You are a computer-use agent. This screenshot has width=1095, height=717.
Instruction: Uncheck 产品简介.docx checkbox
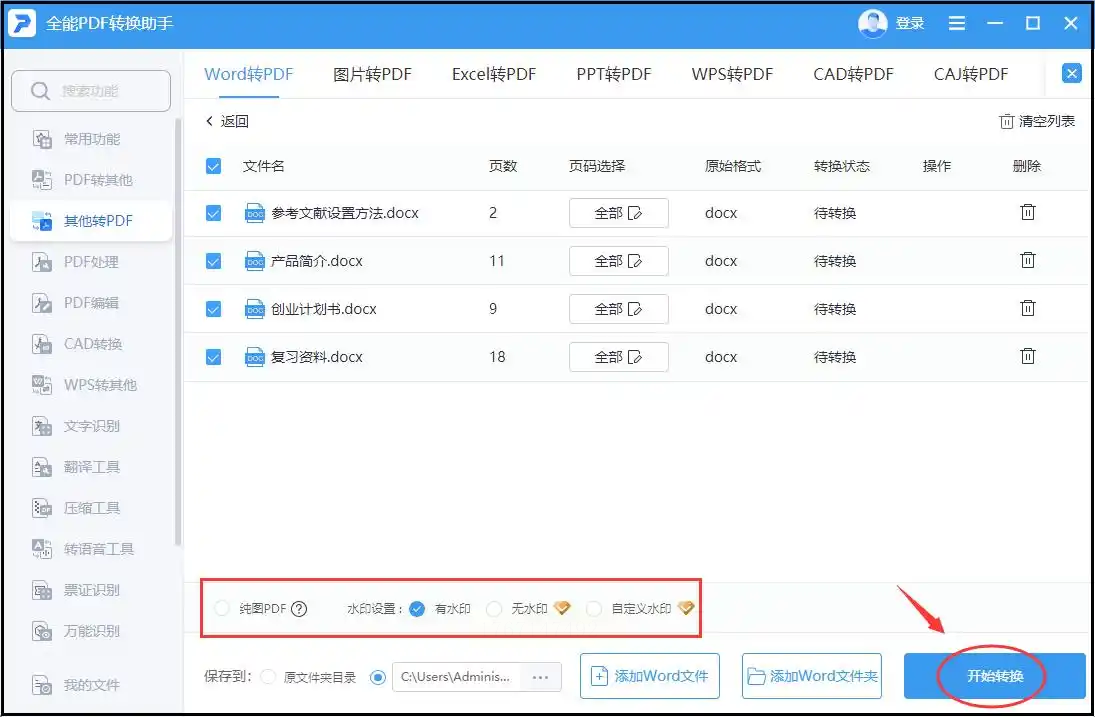[x=214, y=261]
